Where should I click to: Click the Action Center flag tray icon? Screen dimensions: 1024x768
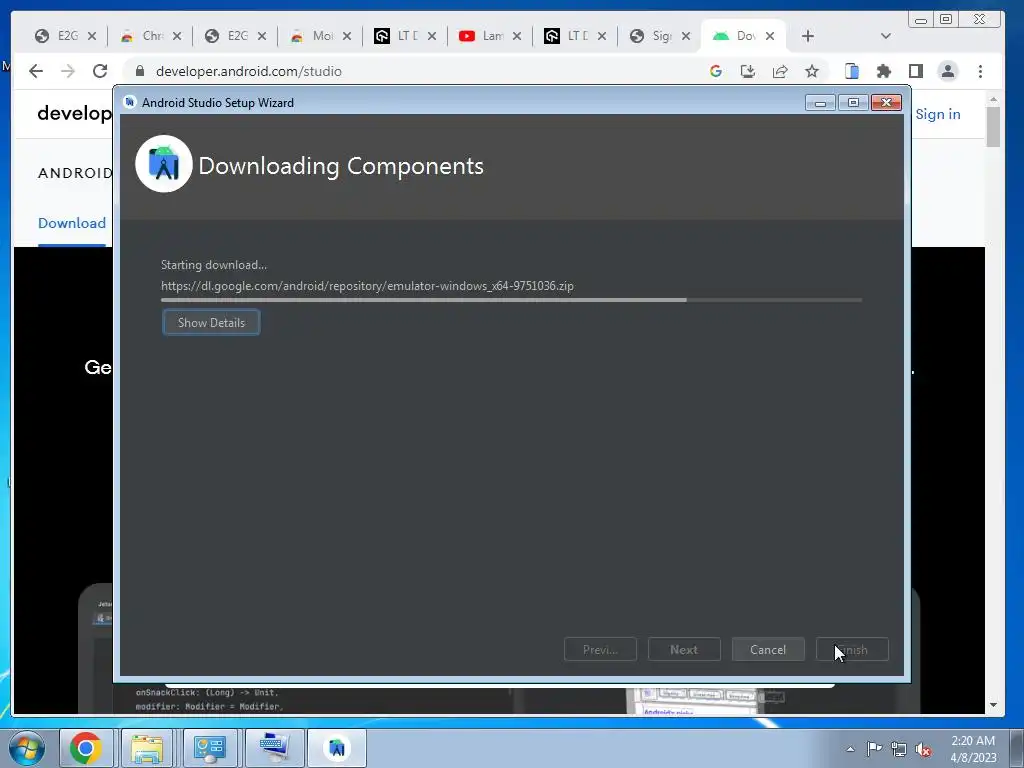coord(874,749)
